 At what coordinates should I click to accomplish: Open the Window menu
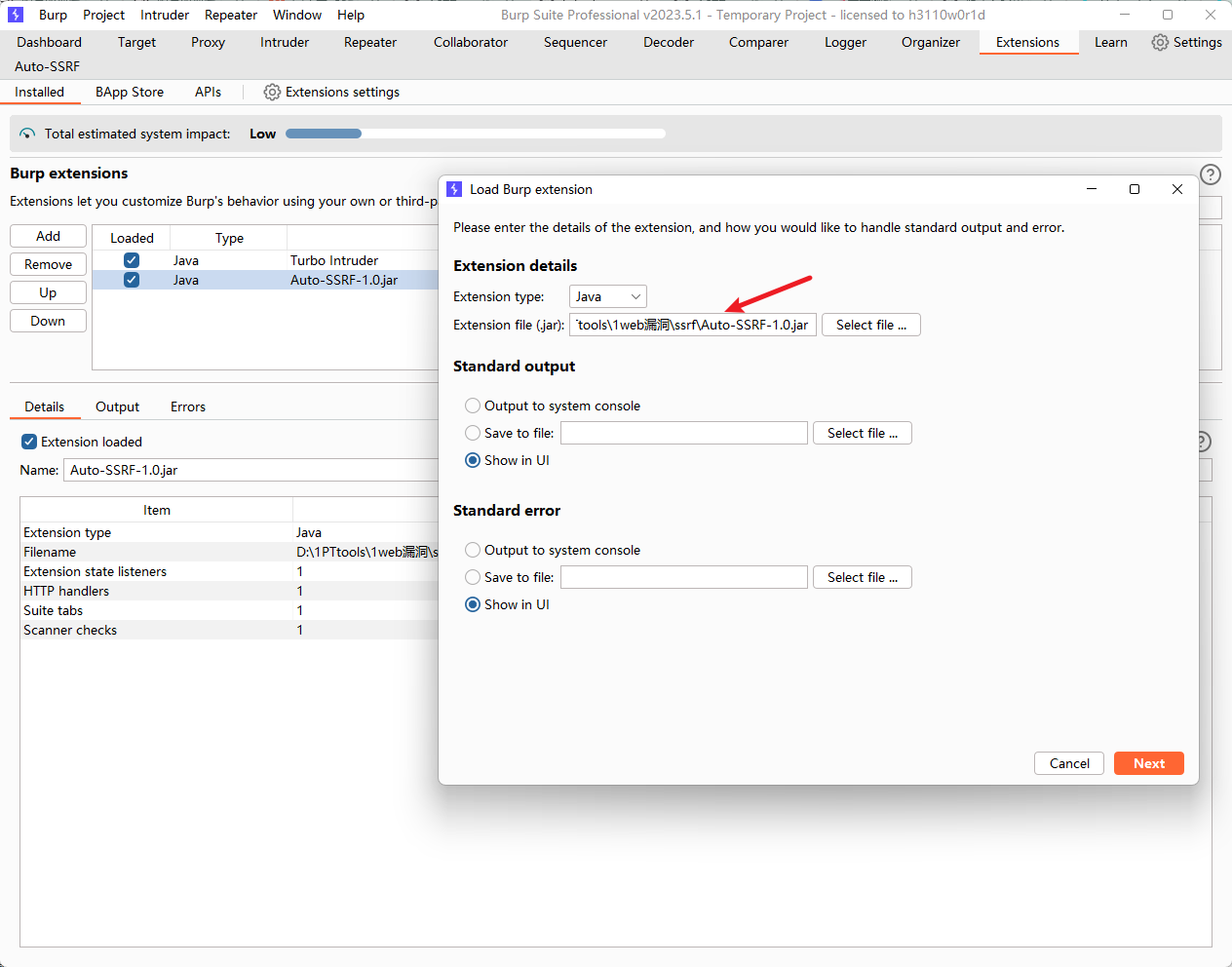tap(297, 15)
